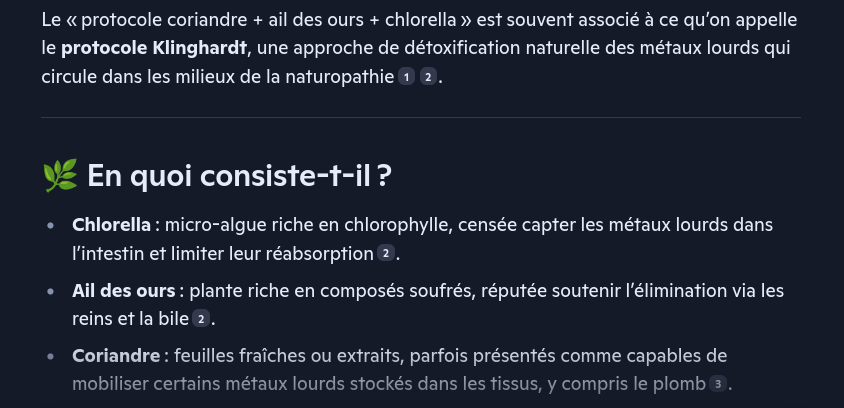844x408 pixels.
Task: Click the horizontal divider line below the intro
Action: 421,117
